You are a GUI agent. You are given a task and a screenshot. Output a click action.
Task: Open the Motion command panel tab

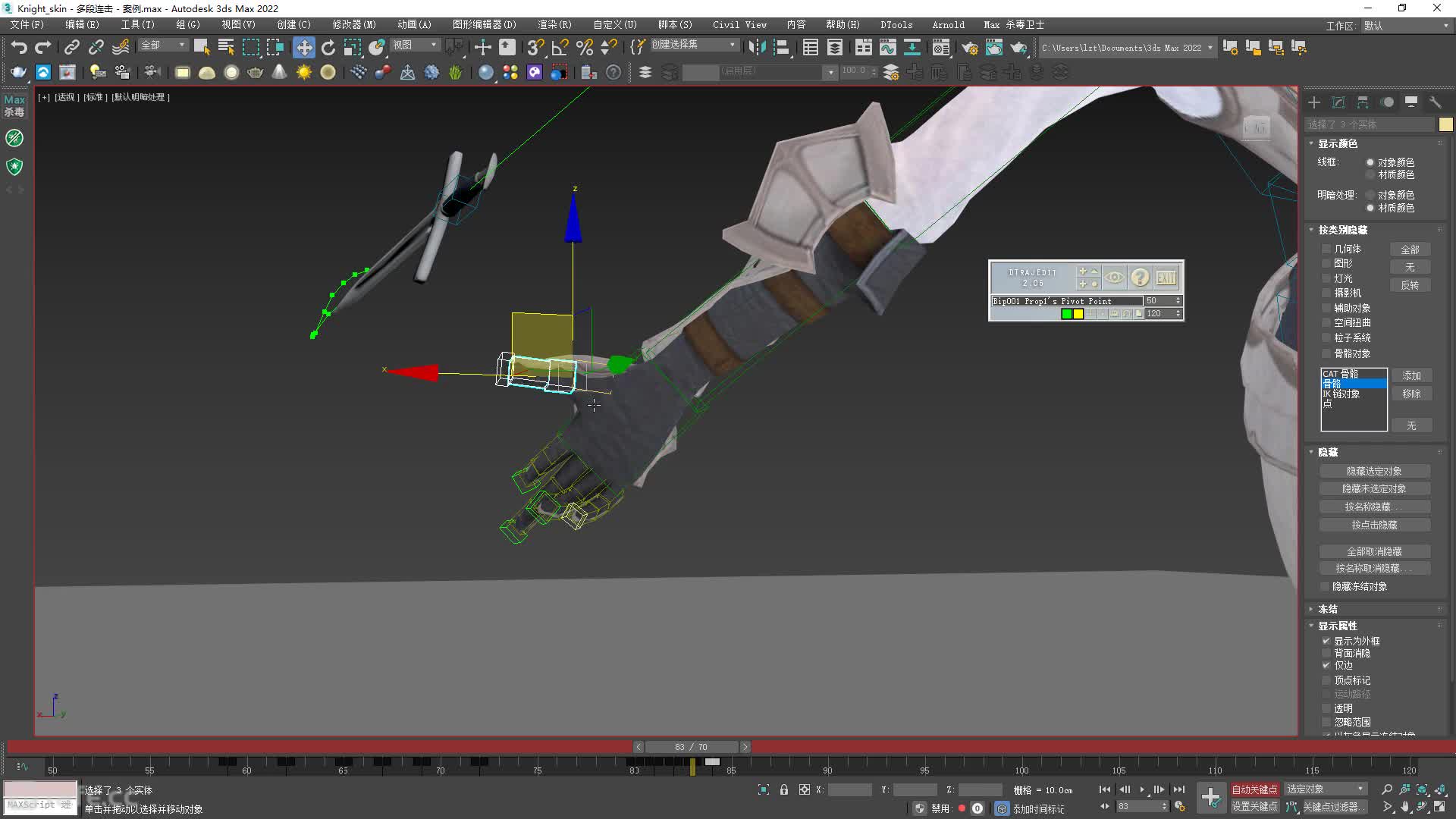(x=1387, y=102)
